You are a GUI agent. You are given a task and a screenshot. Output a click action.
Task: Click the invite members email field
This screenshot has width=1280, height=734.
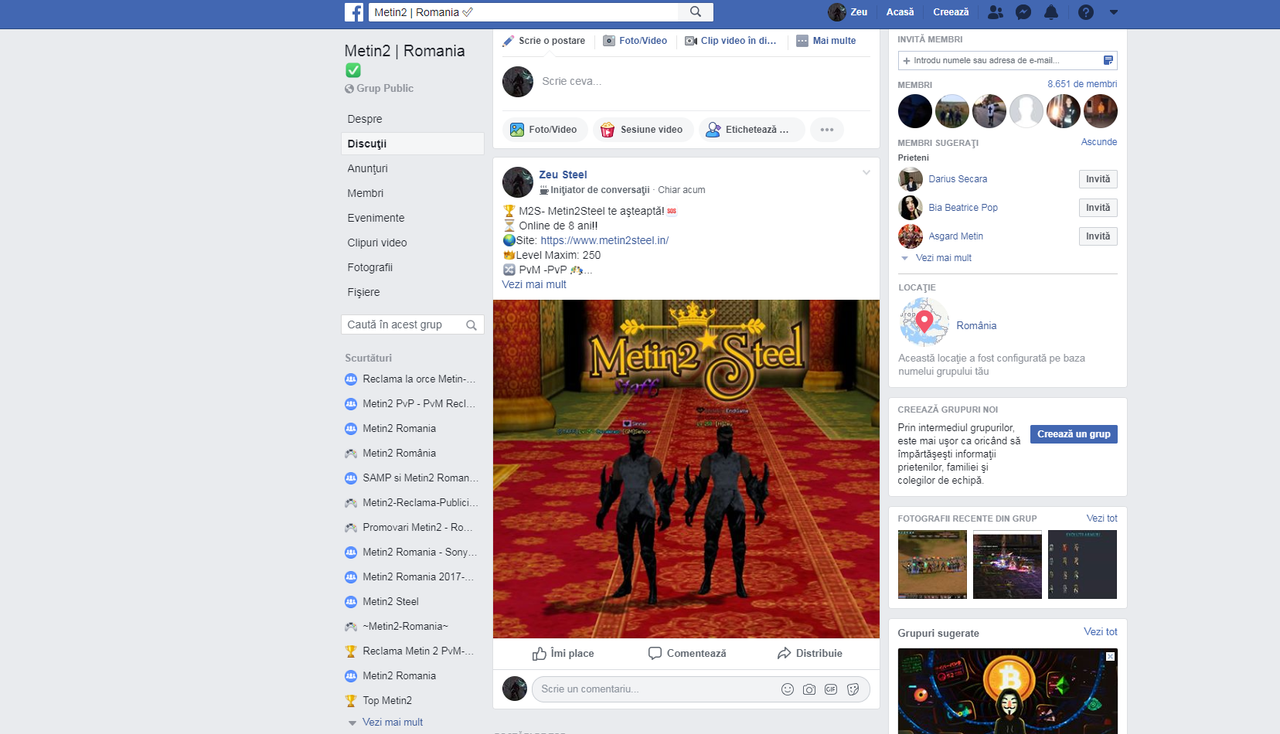pyautogui.click(x=1008, y=61)
